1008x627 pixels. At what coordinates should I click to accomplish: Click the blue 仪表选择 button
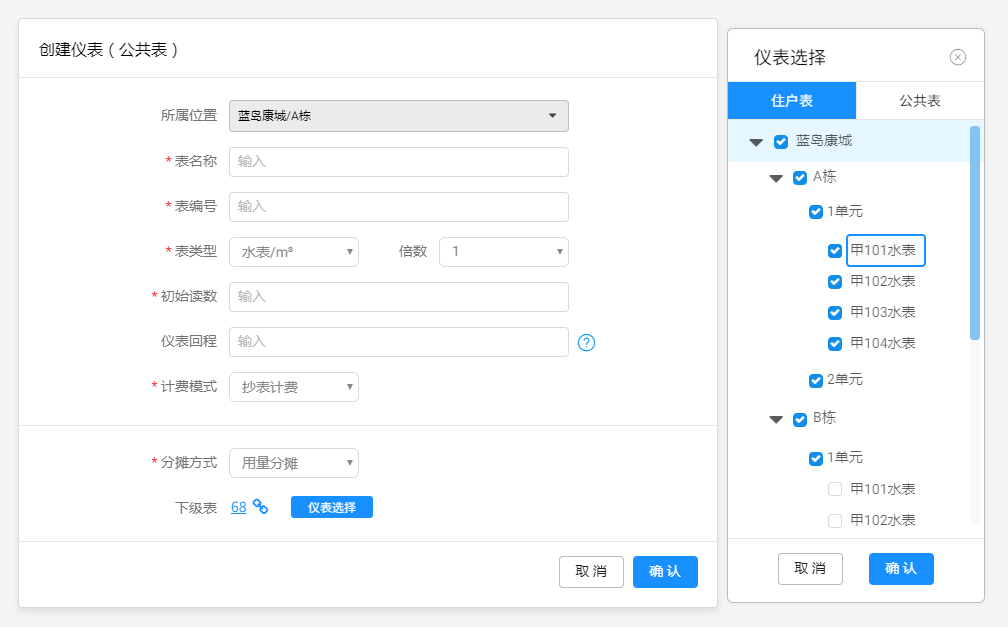[x=331, y=507]
